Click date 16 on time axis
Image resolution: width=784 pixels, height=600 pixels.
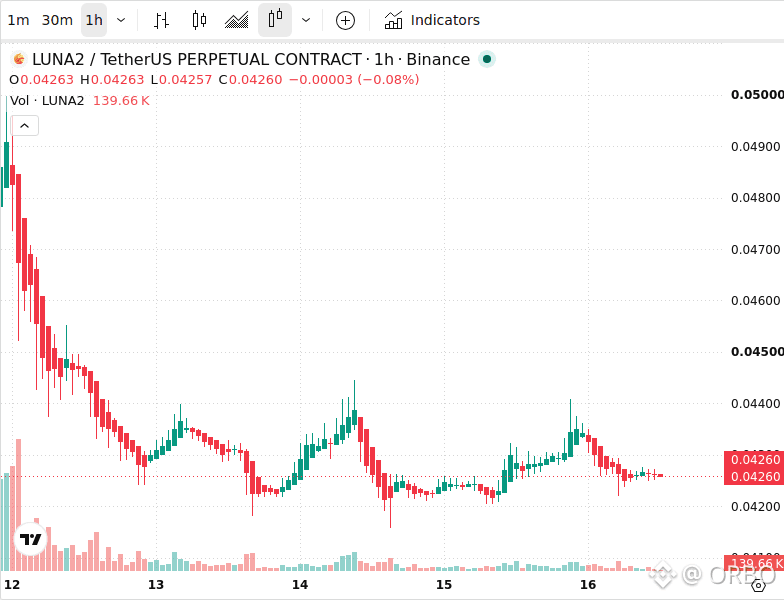[x=588, y=584]
